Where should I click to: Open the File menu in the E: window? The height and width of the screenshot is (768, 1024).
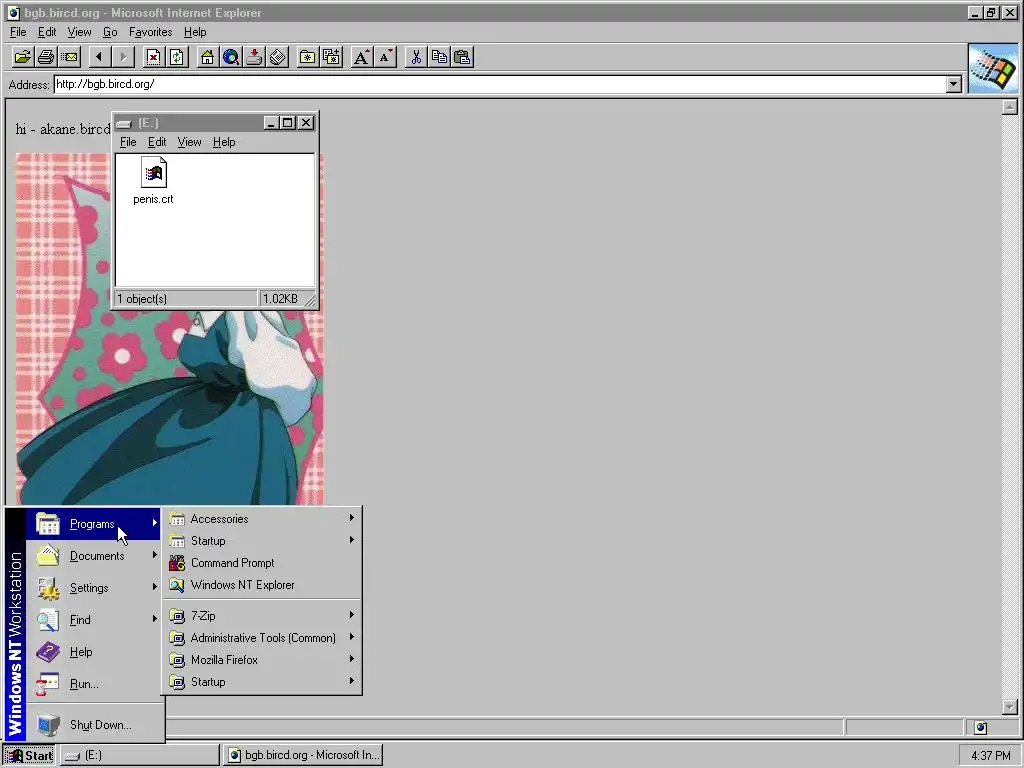point(128,142)
